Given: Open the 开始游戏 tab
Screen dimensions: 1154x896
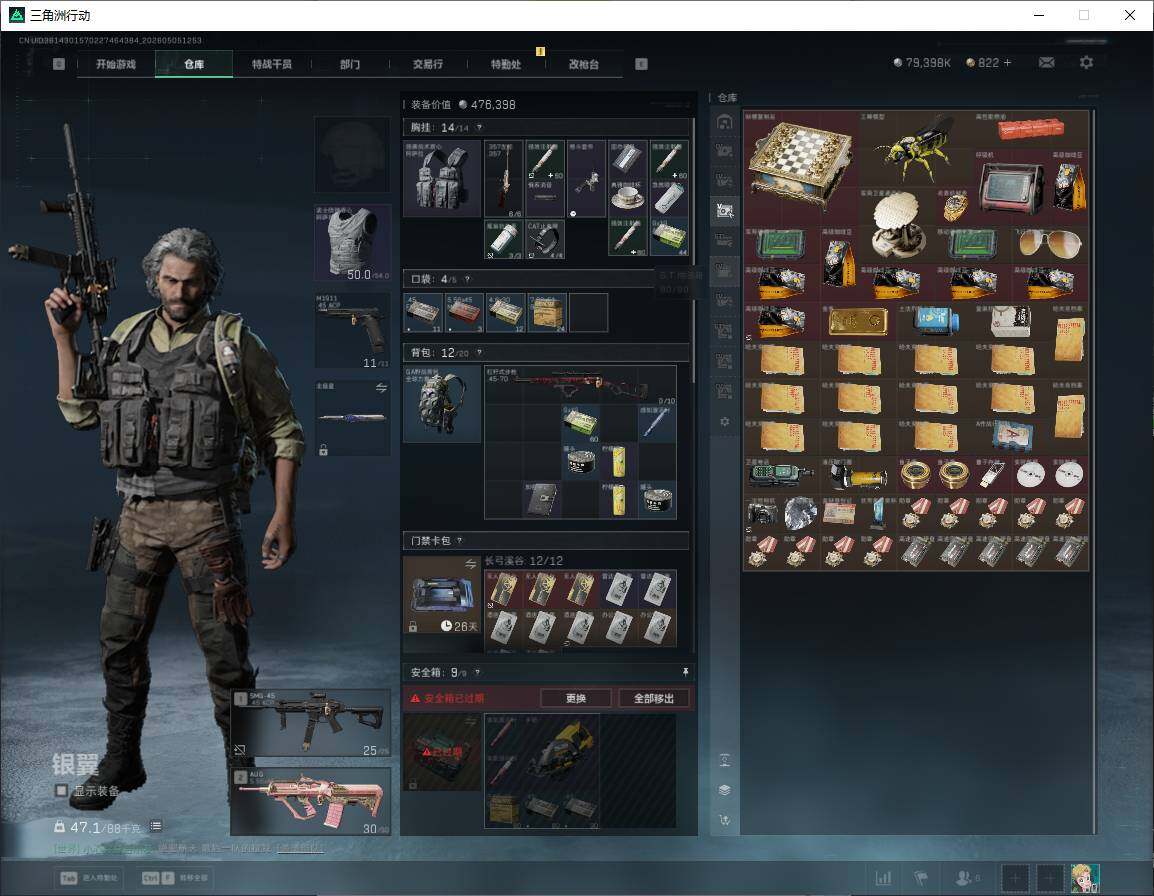Looking at the screenshot, I should [116, 64].
